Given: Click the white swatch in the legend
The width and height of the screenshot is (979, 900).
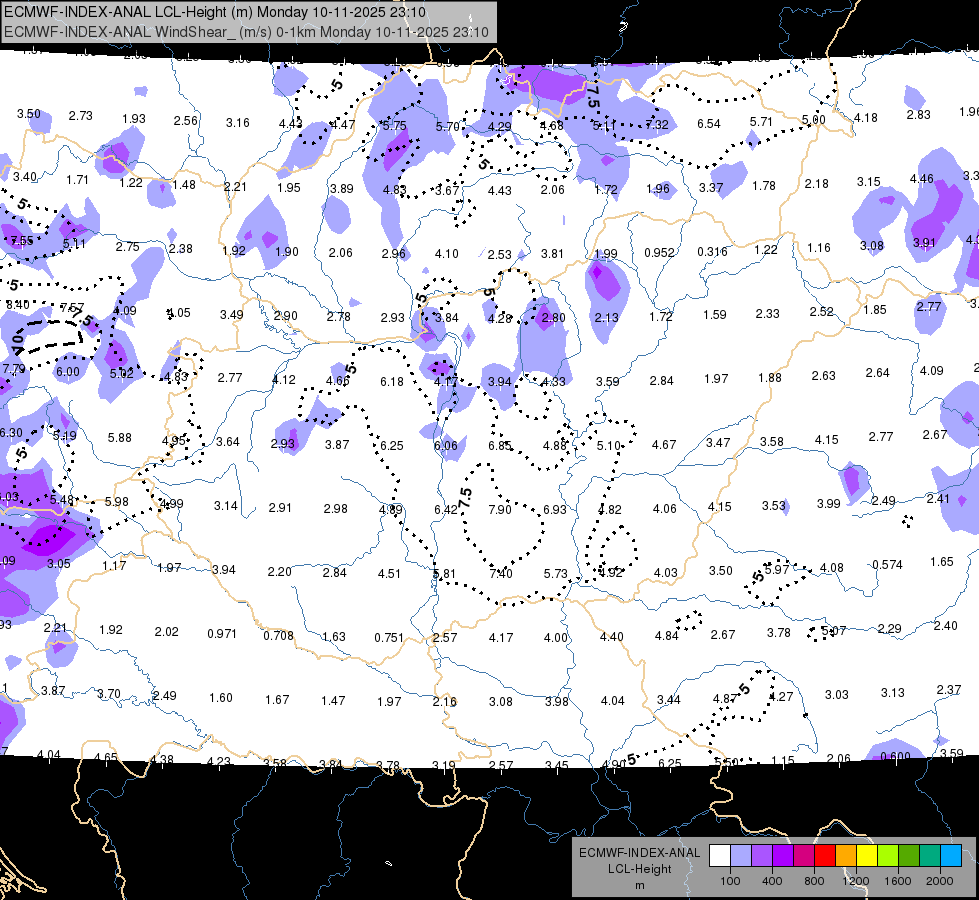Looking at the screenshot, I should tap(719, 856).
